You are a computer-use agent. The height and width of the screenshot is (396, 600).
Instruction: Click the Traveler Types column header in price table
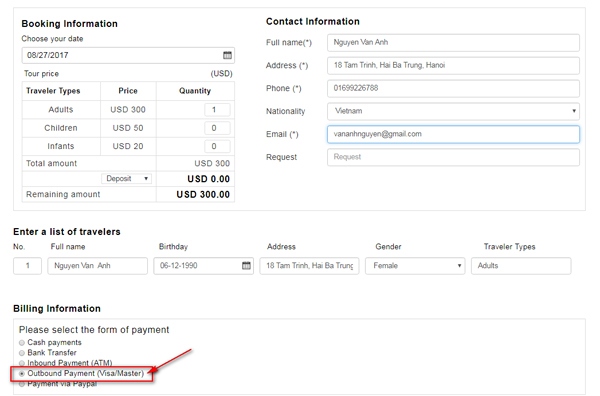click(53, 91)
